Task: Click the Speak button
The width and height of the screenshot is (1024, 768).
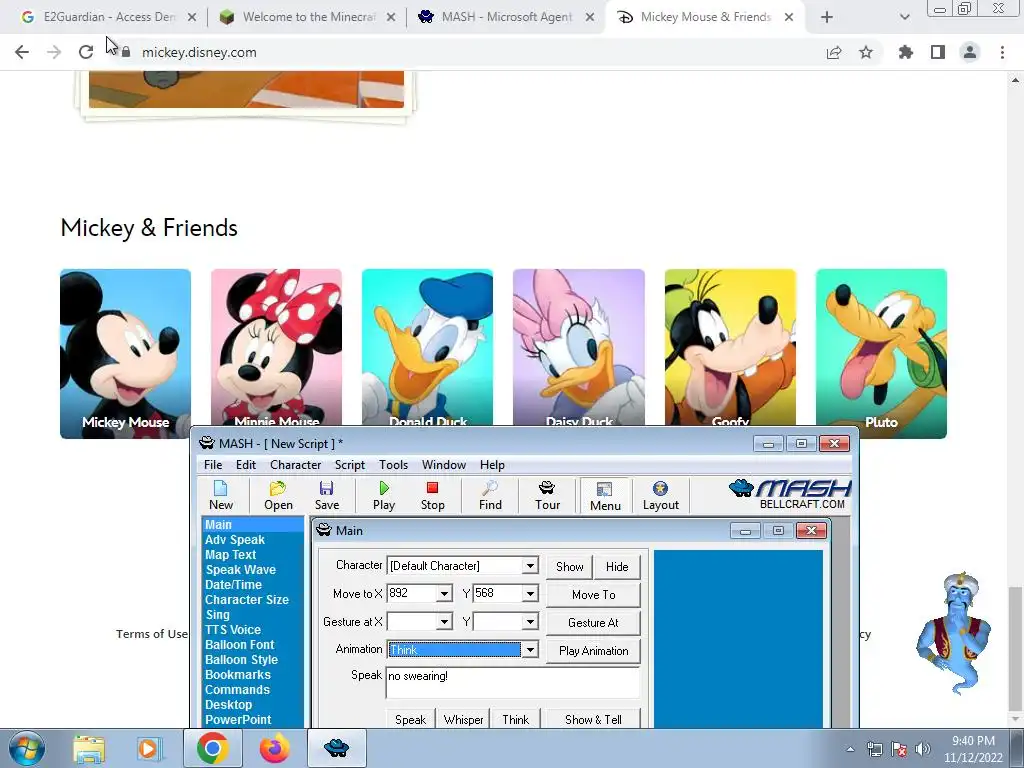Action: tap(410, 719)
